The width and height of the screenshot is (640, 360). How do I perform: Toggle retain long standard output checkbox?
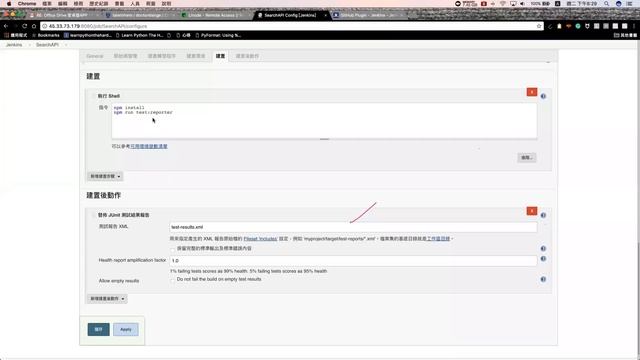(x=173, y=249)
